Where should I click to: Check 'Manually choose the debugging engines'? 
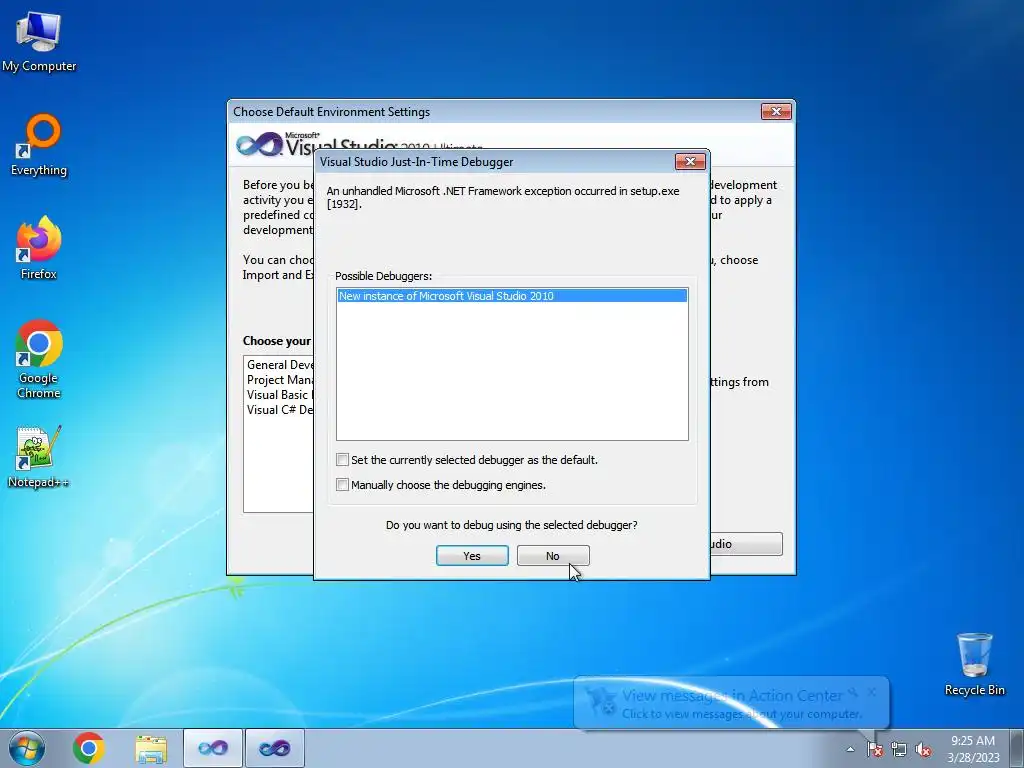pyautogui.click(x=342, y=485)
